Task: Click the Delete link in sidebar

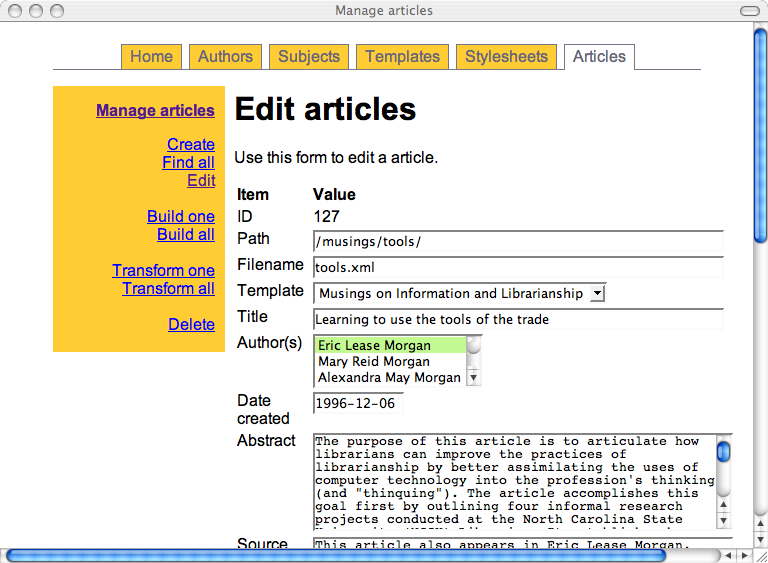Action: tap(191, 325)
